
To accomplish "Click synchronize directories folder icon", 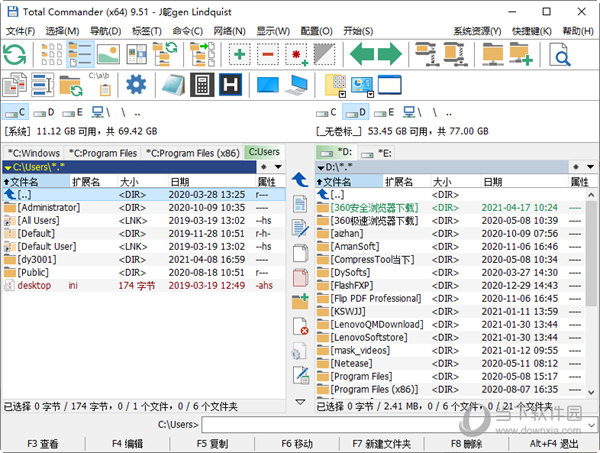I will tap(71, 86).
